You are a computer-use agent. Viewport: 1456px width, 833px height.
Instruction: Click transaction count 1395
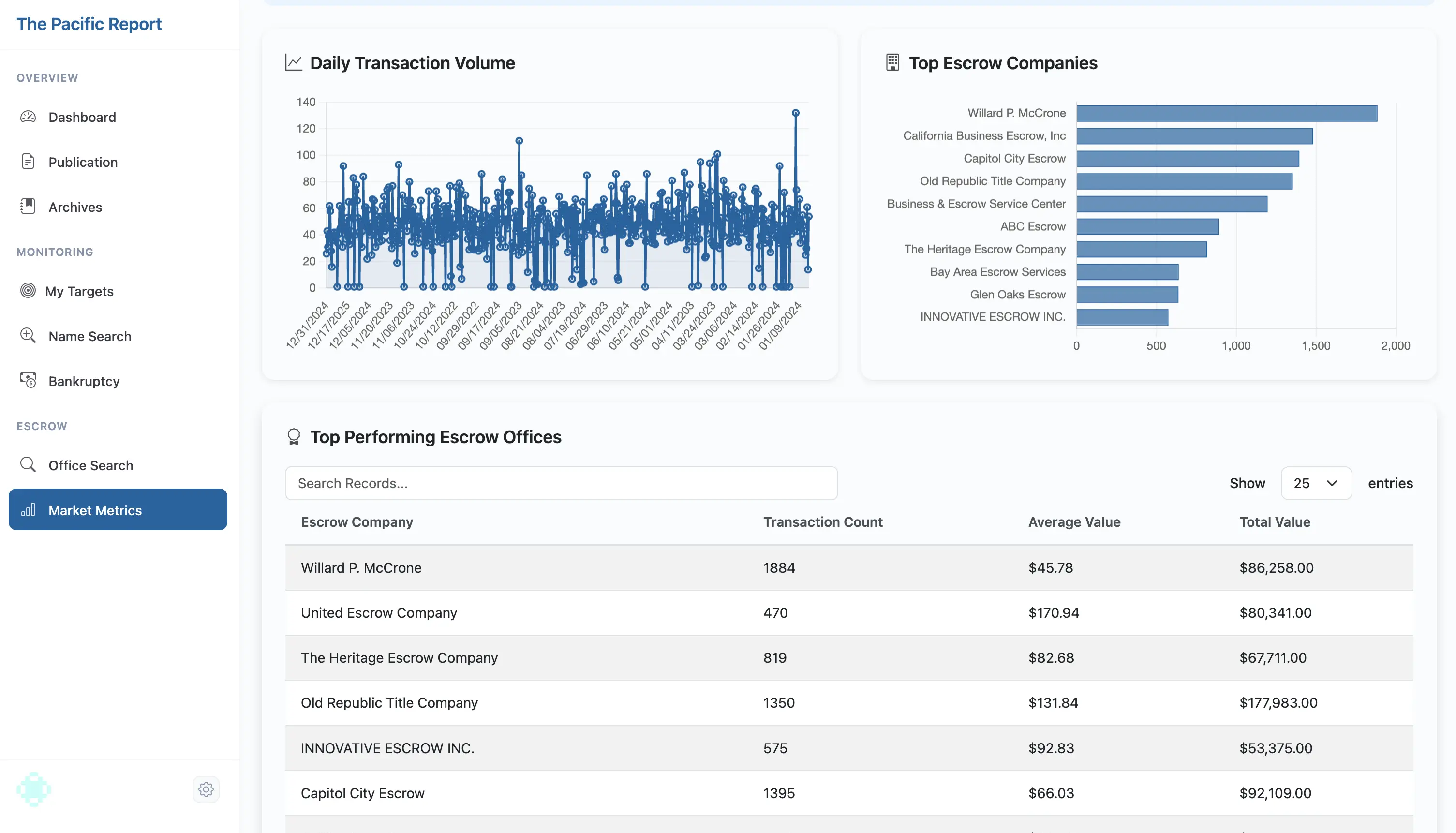(x=779, y=793)
